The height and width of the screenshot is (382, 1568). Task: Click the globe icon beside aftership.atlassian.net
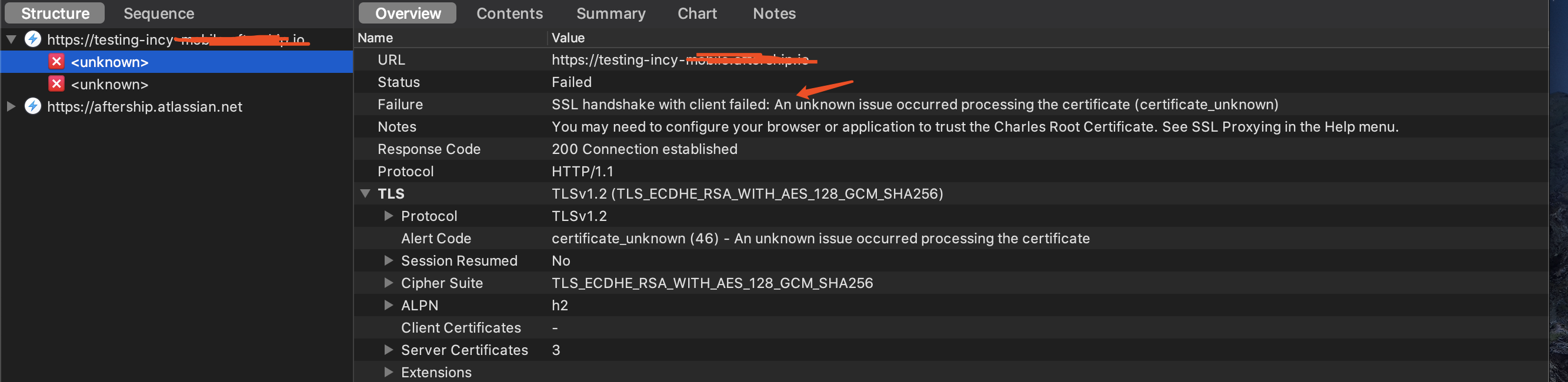coord(33,106)
